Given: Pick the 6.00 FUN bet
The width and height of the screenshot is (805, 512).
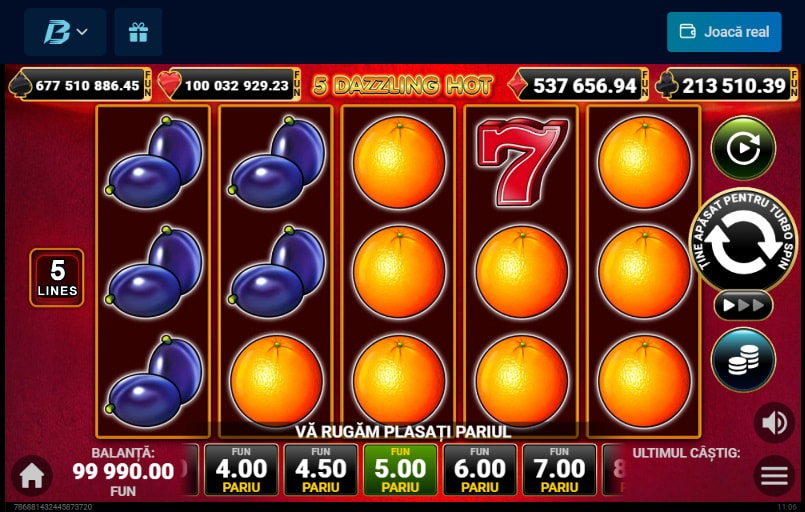Looking at the screenshot, I should pos(480,469).
